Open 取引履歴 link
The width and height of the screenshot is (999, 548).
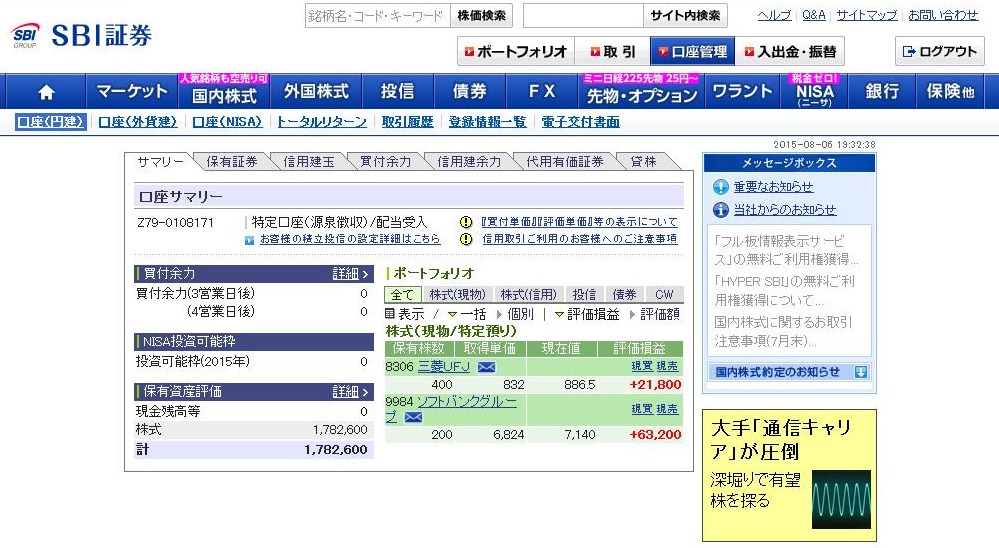point(407,122)
